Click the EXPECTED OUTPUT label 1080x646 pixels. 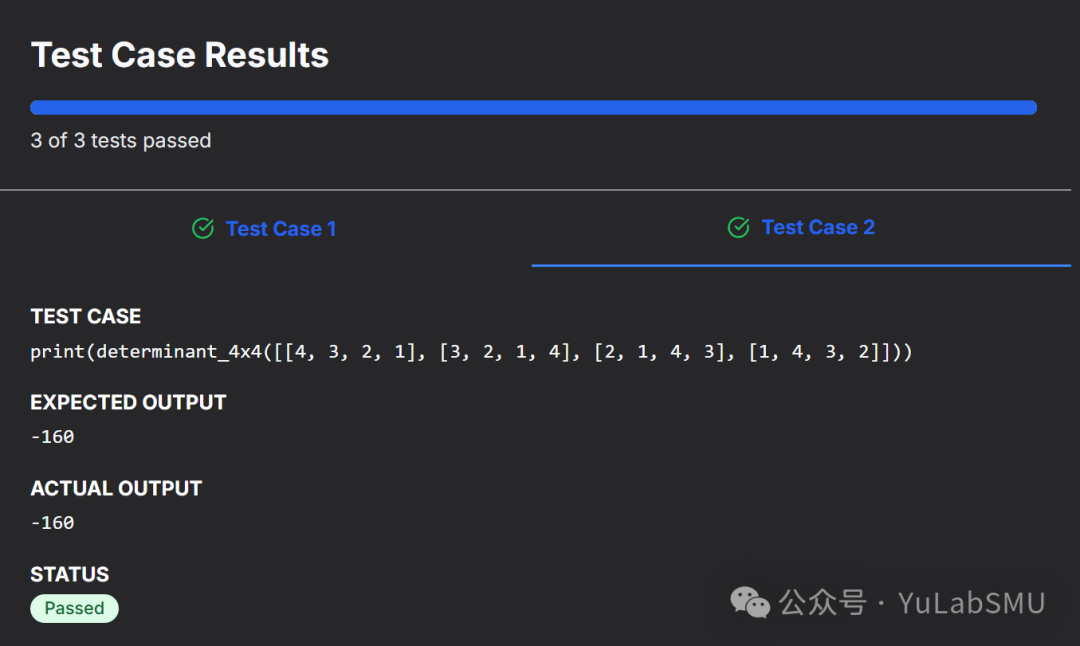[x=128, y=403]
